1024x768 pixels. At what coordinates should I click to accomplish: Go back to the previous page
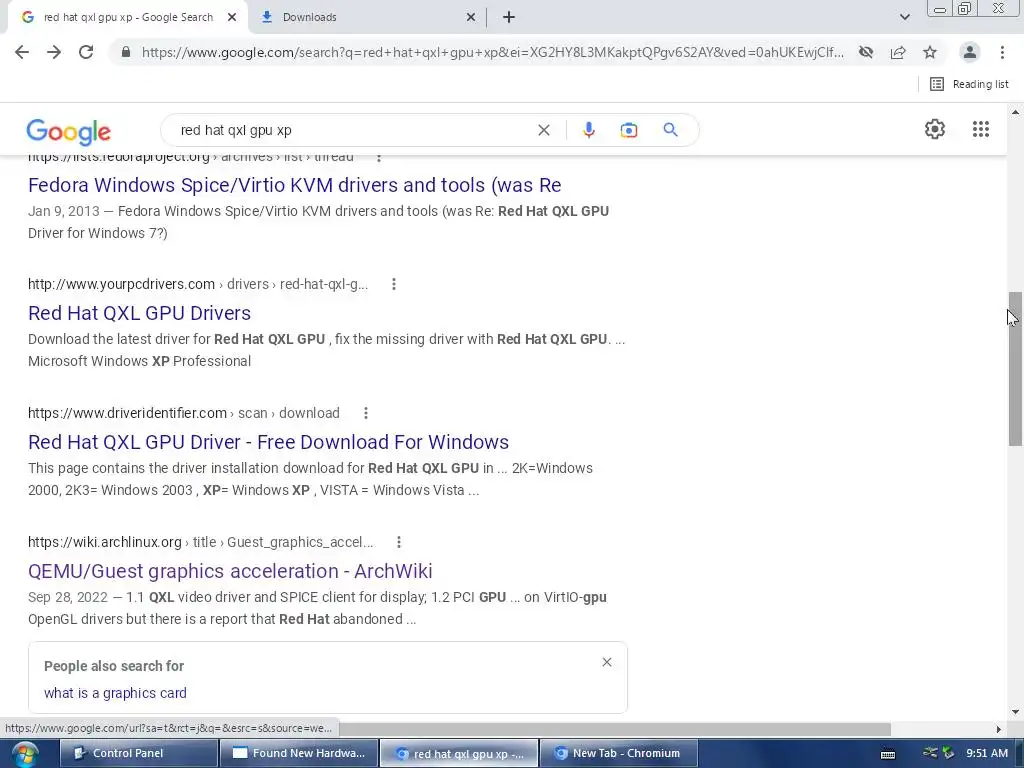pos(22,52)
